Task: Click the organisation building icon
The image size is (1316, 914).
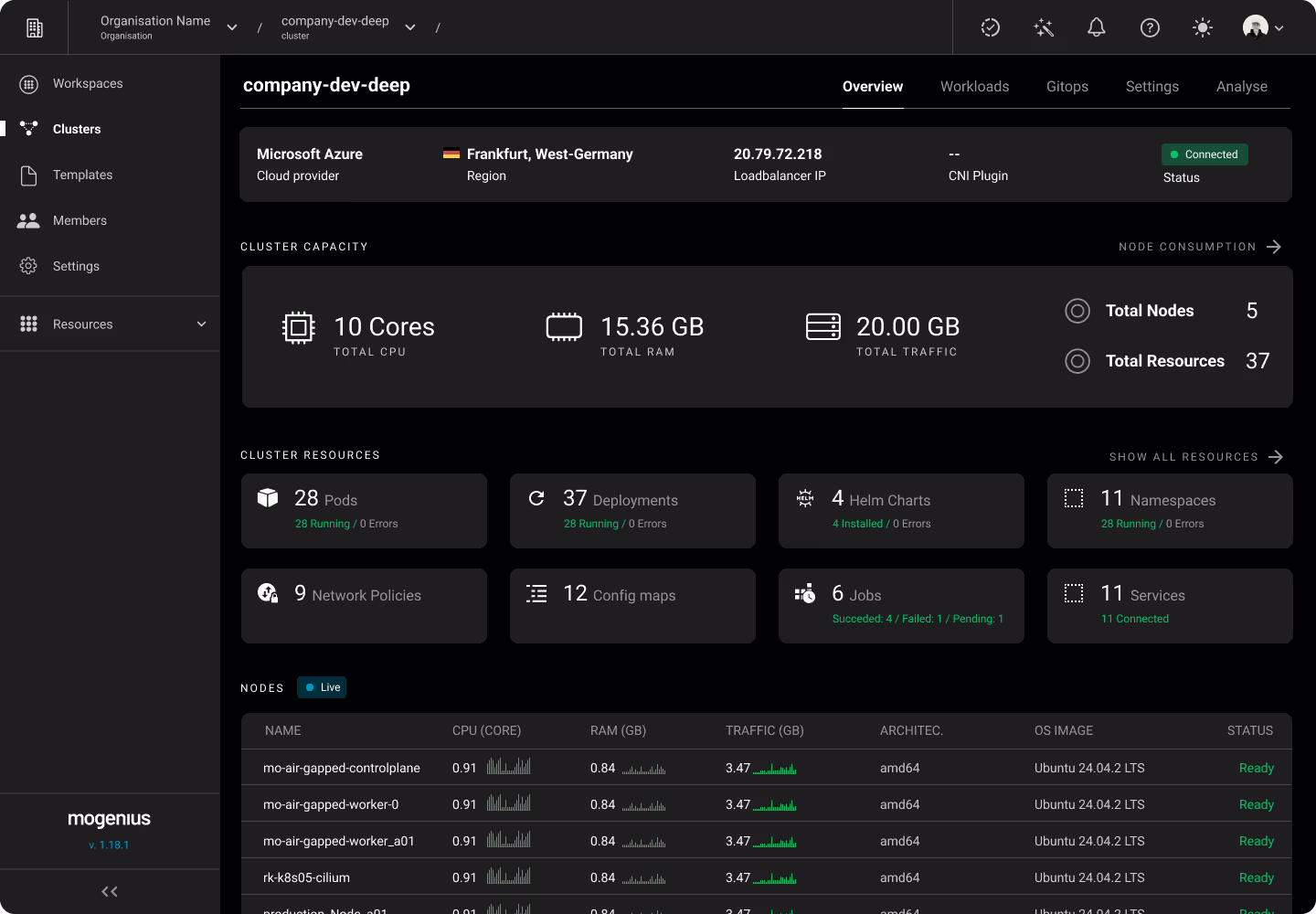Action: tap(35, 27)
